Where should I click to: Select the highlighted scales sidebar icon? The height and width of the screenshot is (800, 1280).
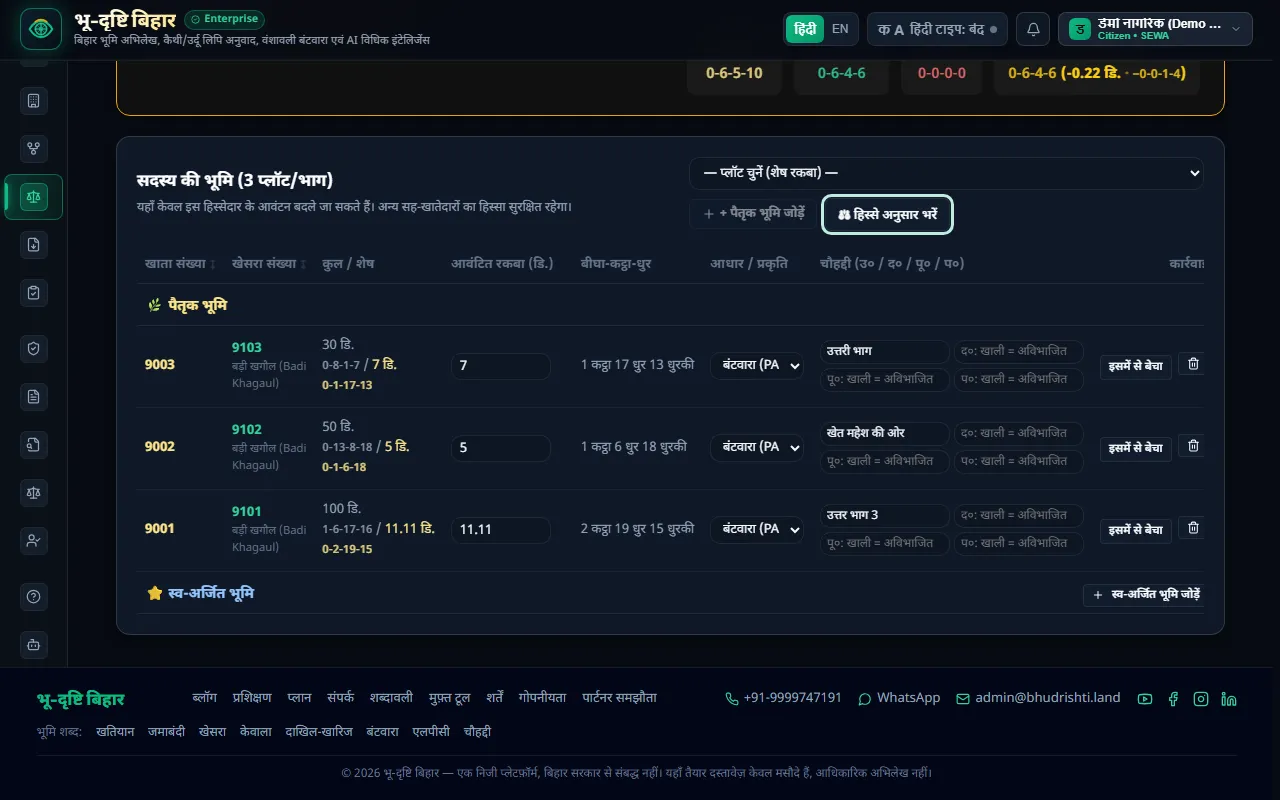(x=34, y=197)
